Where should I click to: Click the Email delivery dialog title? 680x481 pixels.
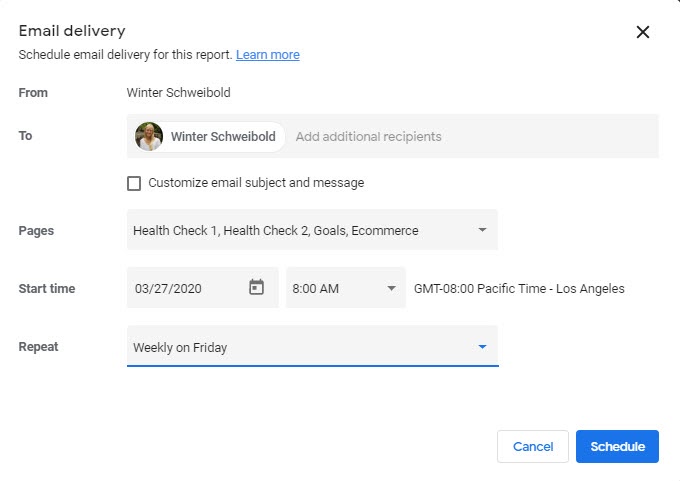point(72,31)
